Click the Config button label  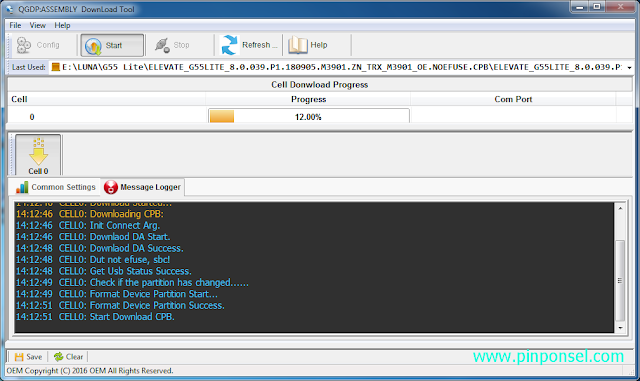(48, 45)
